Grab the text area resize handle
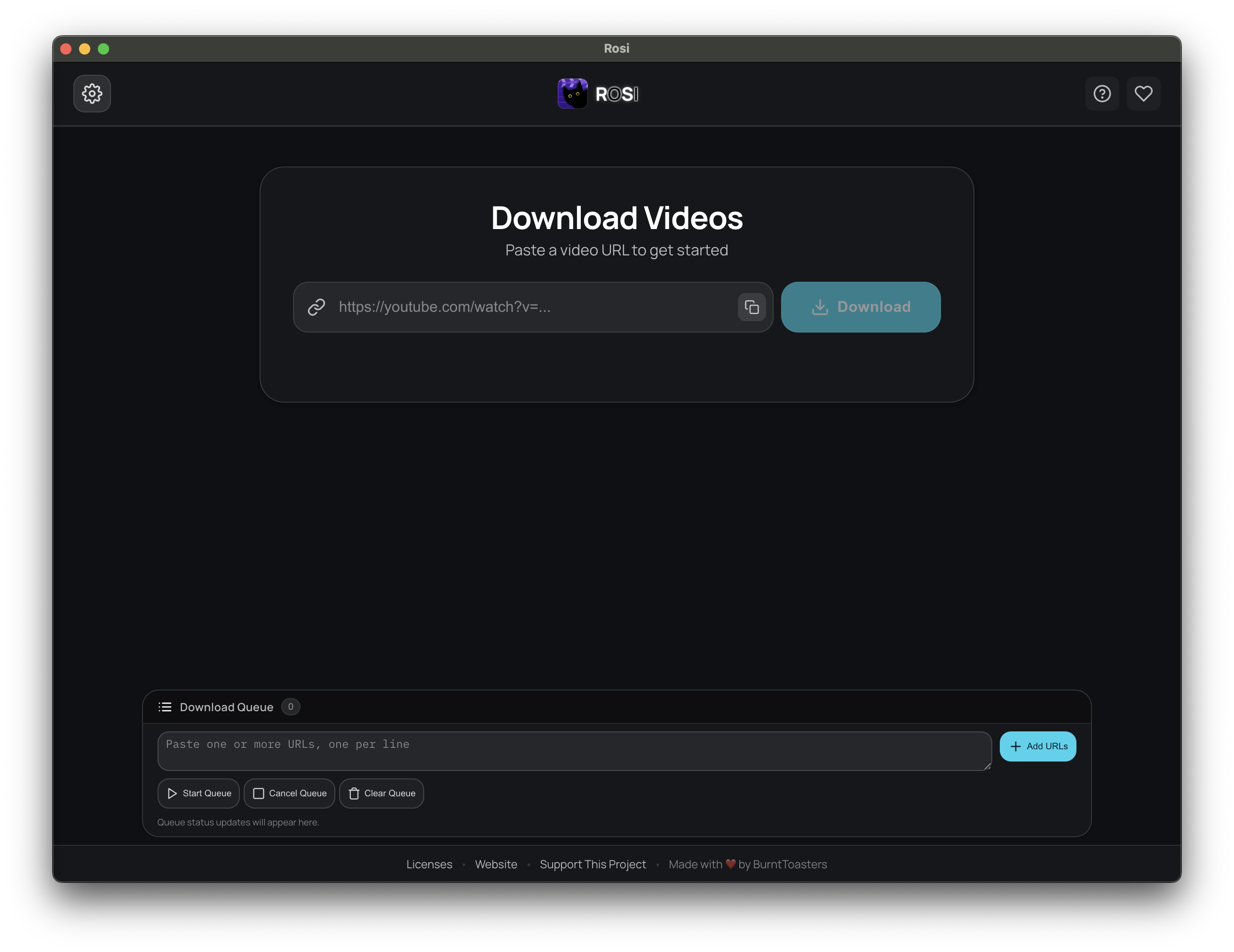This screenshot has width=1234, height=952. 987,766
